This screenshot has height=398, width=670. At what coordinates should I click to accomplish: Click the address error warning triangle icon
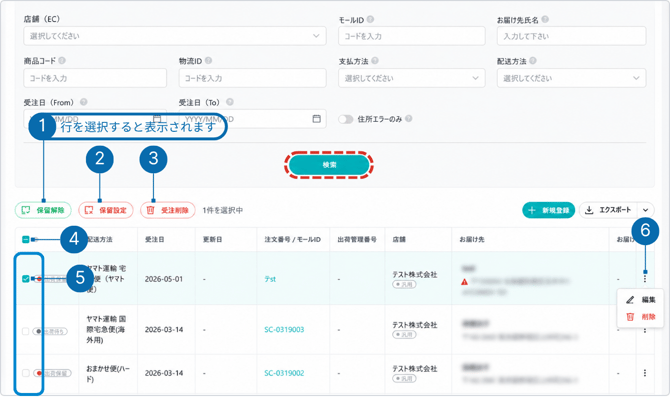pyautogui.click(x=464, y=282)
